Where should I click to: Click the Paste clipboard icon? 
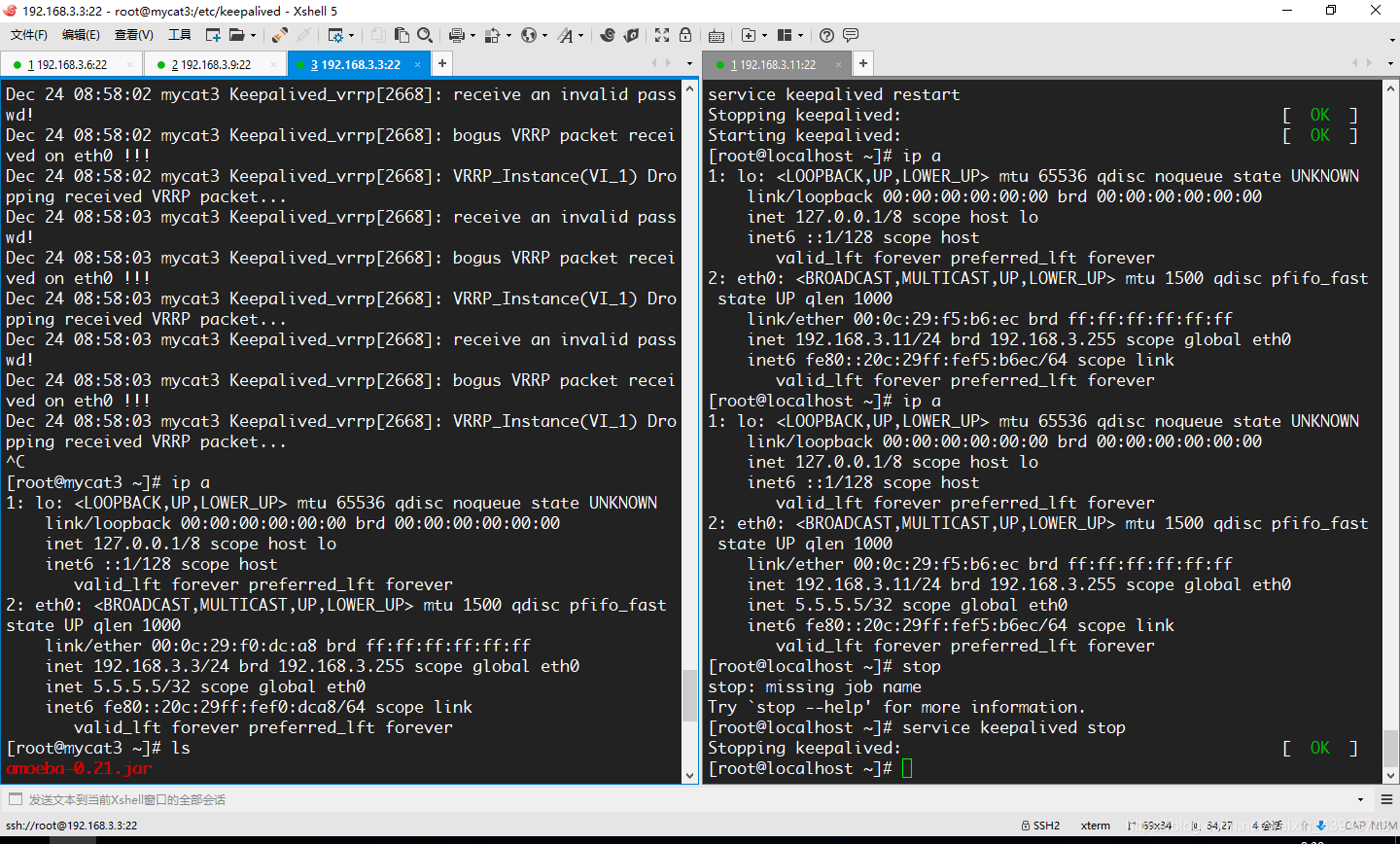pos(402,35)
